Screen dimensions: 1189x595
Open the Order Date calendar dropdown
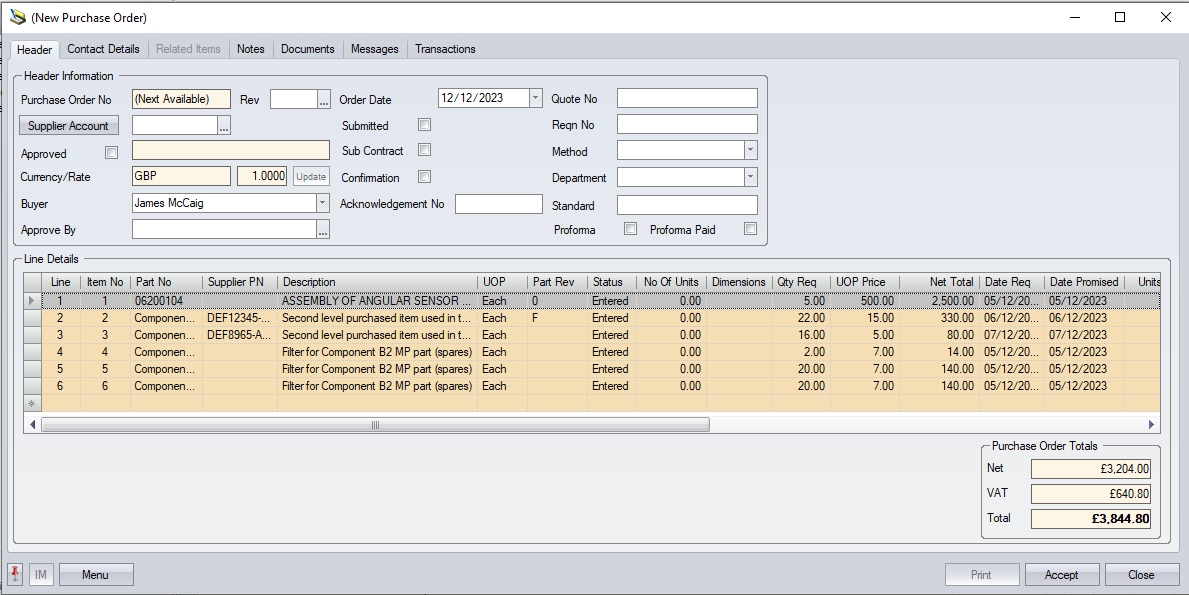535,98
